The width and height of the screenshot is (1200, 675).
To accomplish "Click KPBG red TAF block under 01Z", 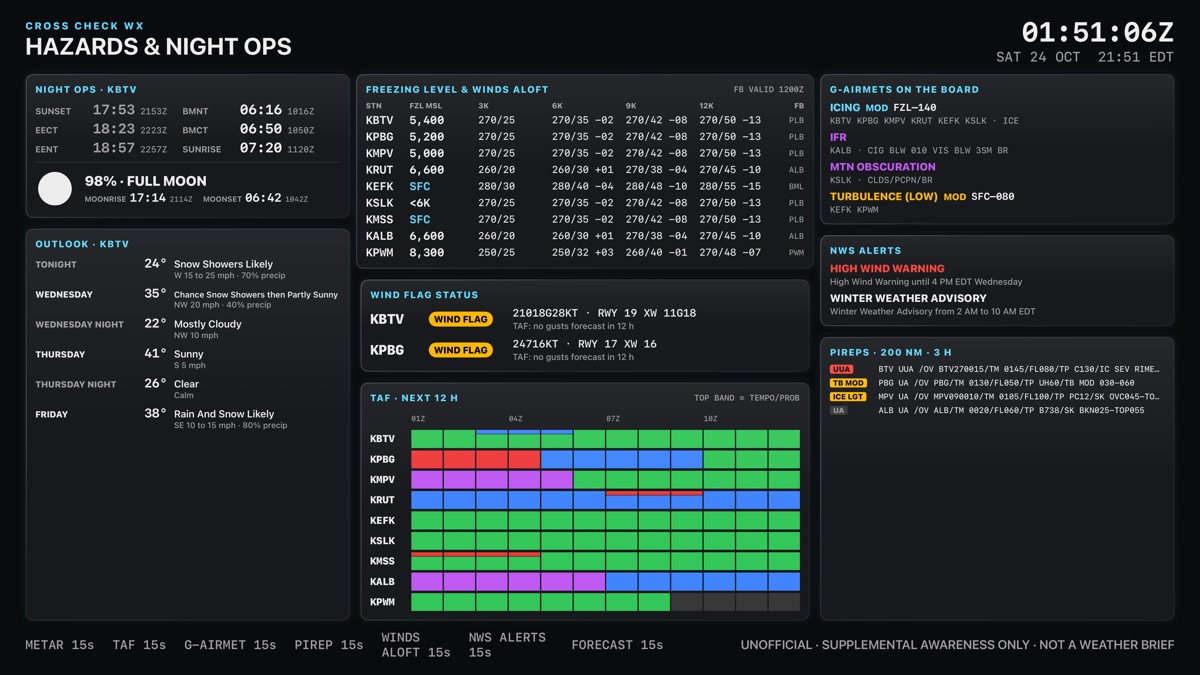I will pyautogui.click(x=427, y=460).
